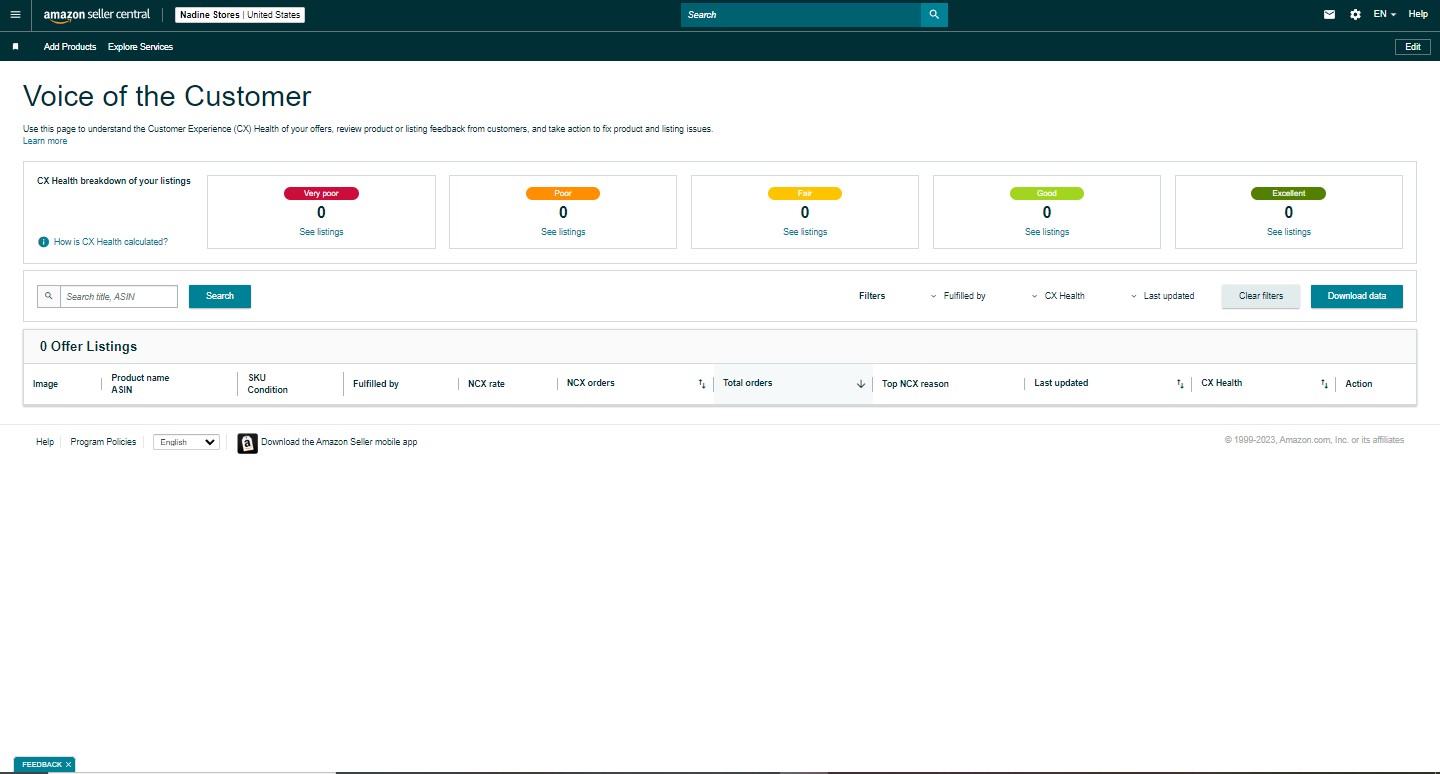The image size is (1440, 774).
Task: Focus the Search title, ASIN field
Action: tap(119, 296)
